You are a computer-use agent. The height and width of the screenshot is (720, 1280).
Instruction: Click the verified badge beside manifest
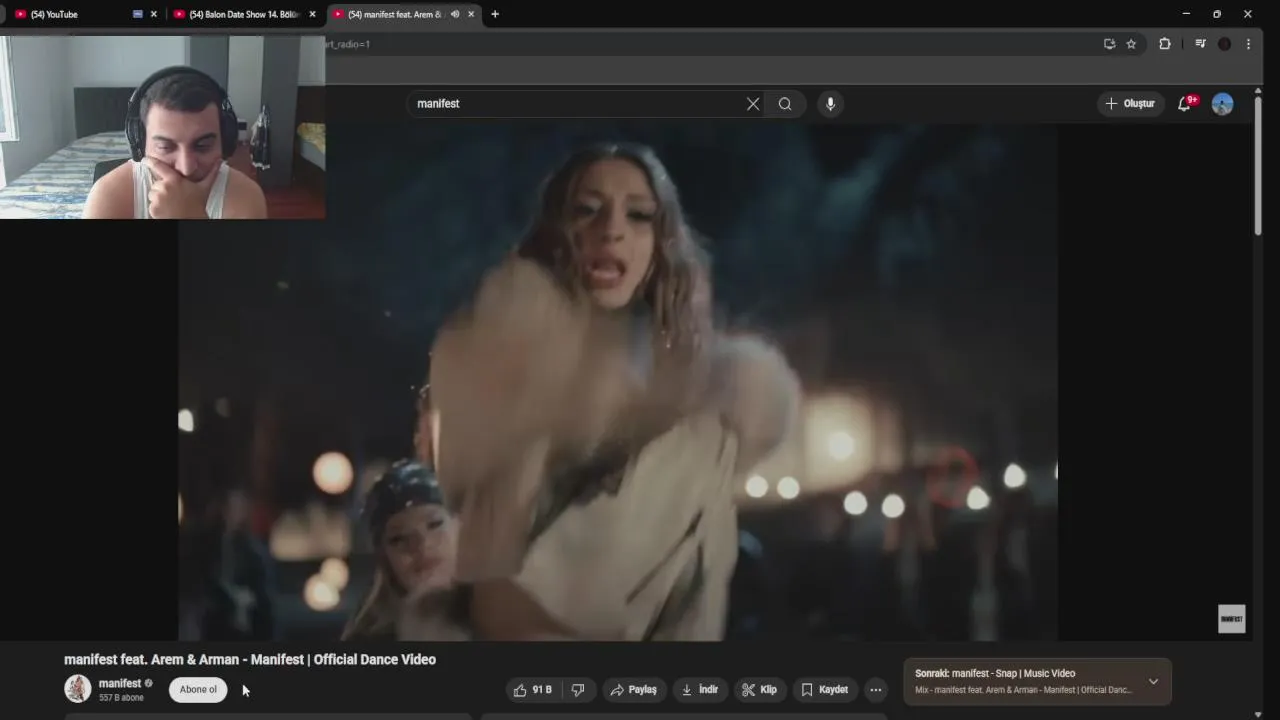149,684
